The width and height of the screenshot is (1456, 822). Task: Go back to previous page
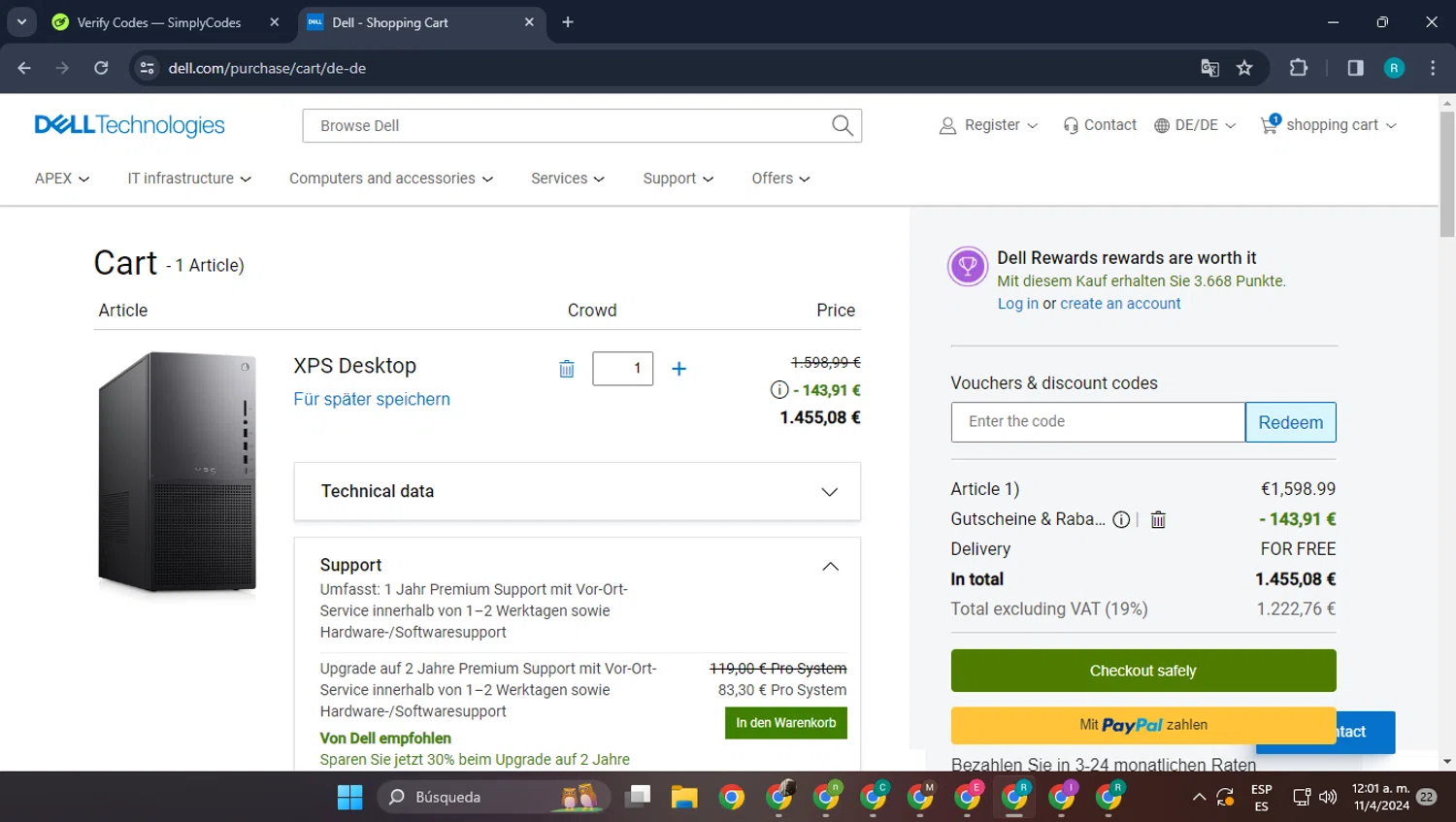click(24, 68)
